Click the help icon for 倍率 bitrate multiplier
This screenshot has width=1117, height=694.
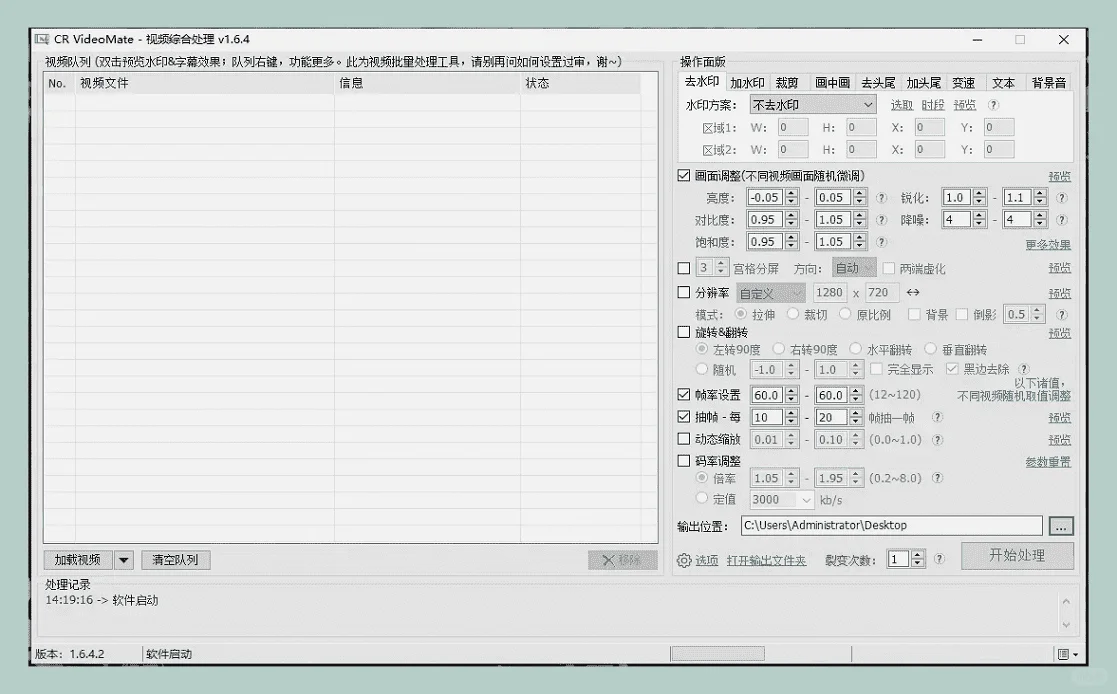point(937,478)
